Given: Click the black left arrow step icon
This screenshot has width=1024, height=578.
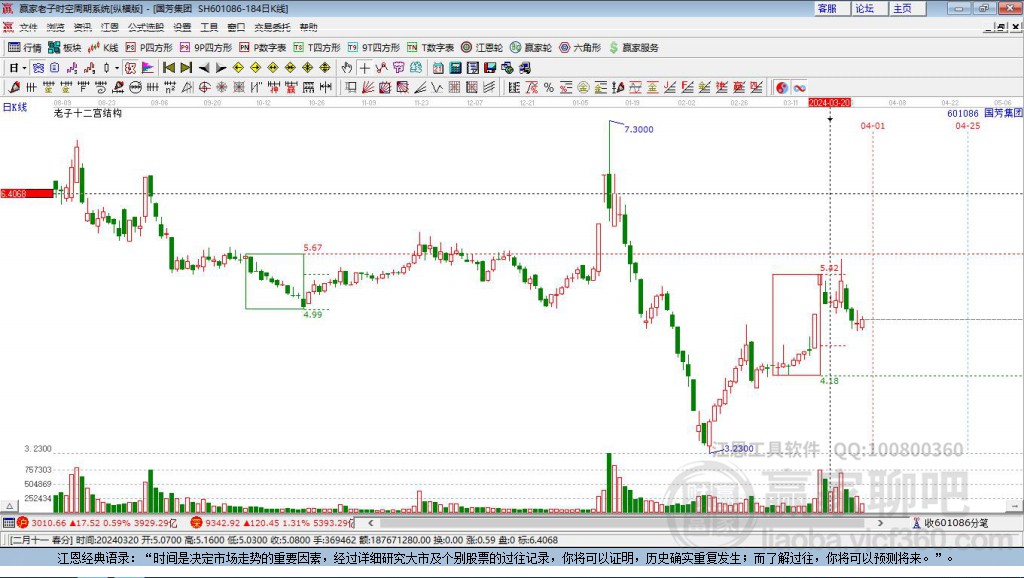Looking at the screenshot, I should [x=204, y=68].
